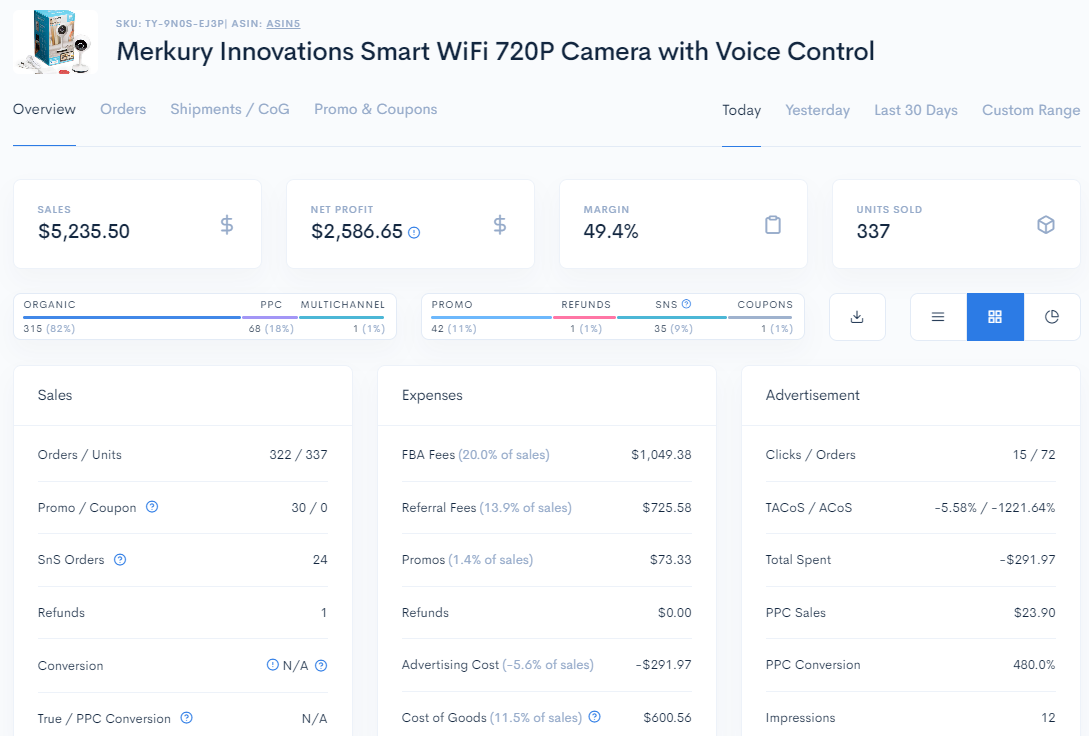
Task: Click the Sales value $5,235.50
Action: click(84, 231)
